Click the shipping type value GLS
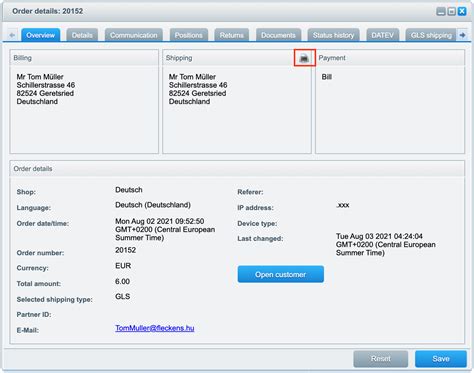Screen dimensions: 474x373 coord(123,297)
